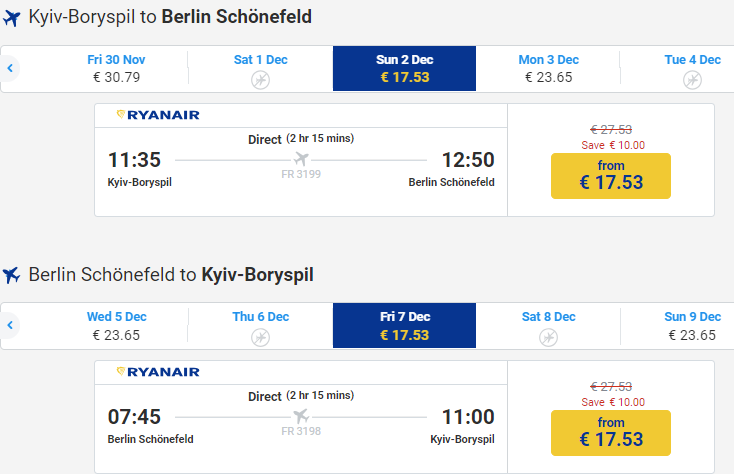Image resolution: width=734 pixels, height=474 pixels.
Task: Switch to the Sun 9 Dec return date
Action: (x=690, y=325)
